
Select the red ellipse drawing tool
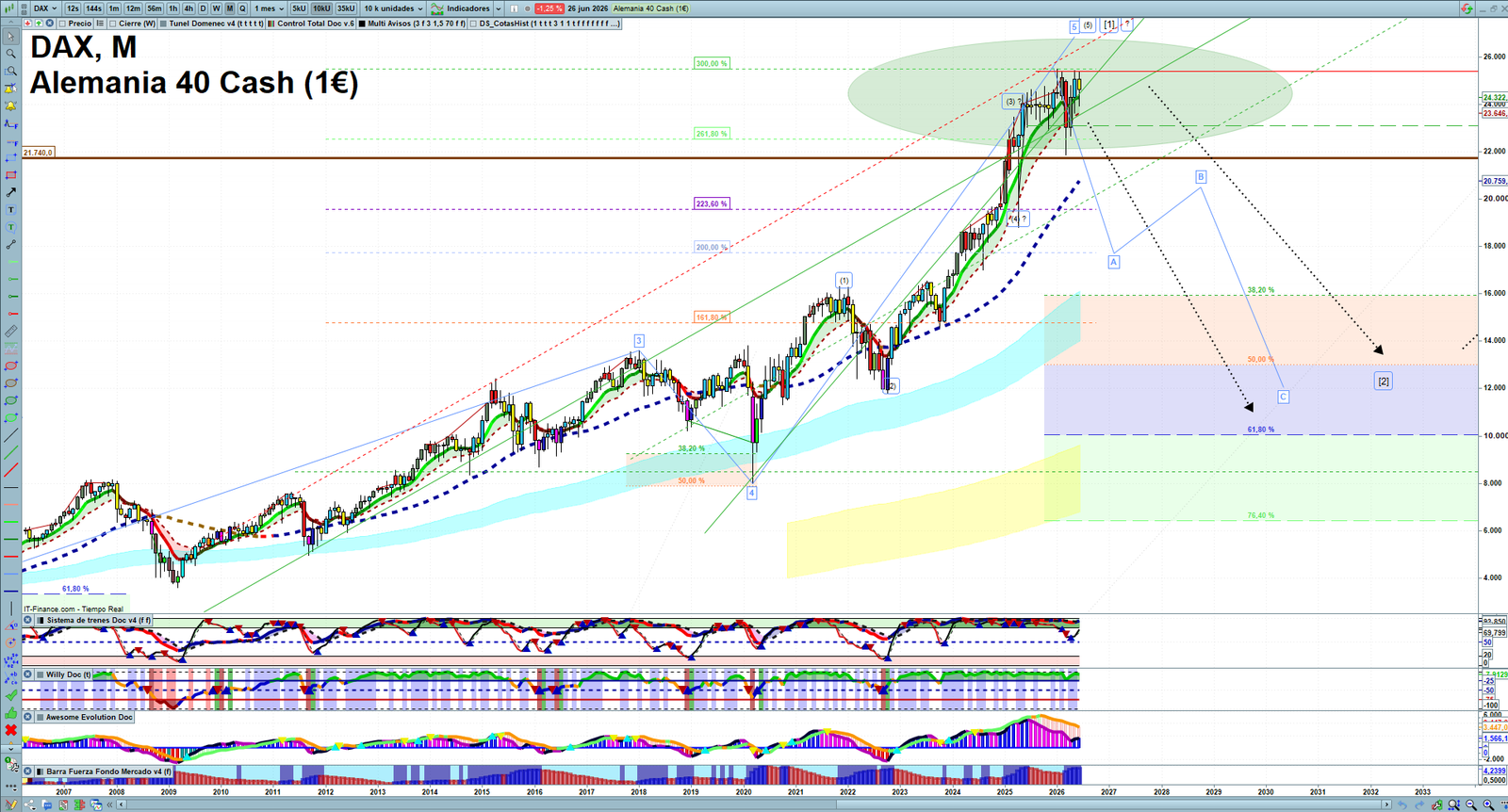tap(11, 365)
